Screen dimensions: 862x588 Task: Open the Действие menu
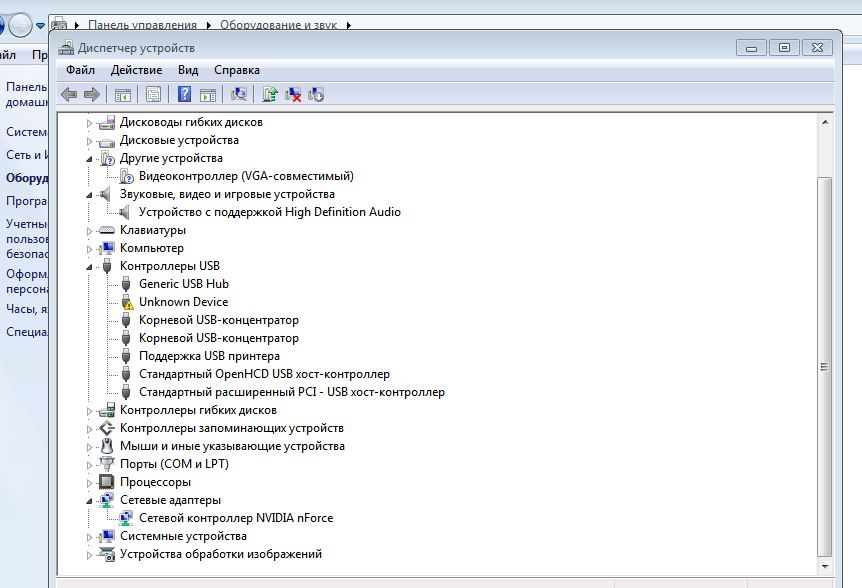(x=136, y=70)
